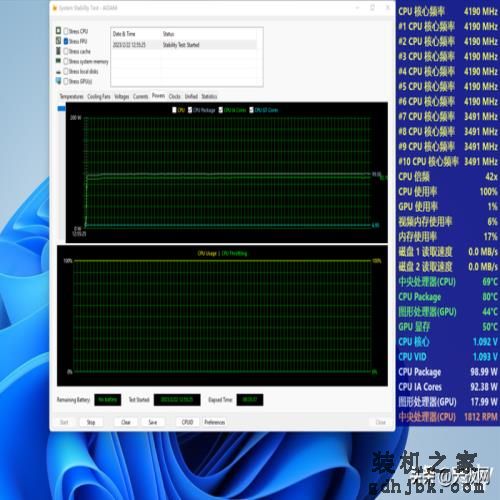Enable the Stress local disks checkbox

click(x=66, y=71)
